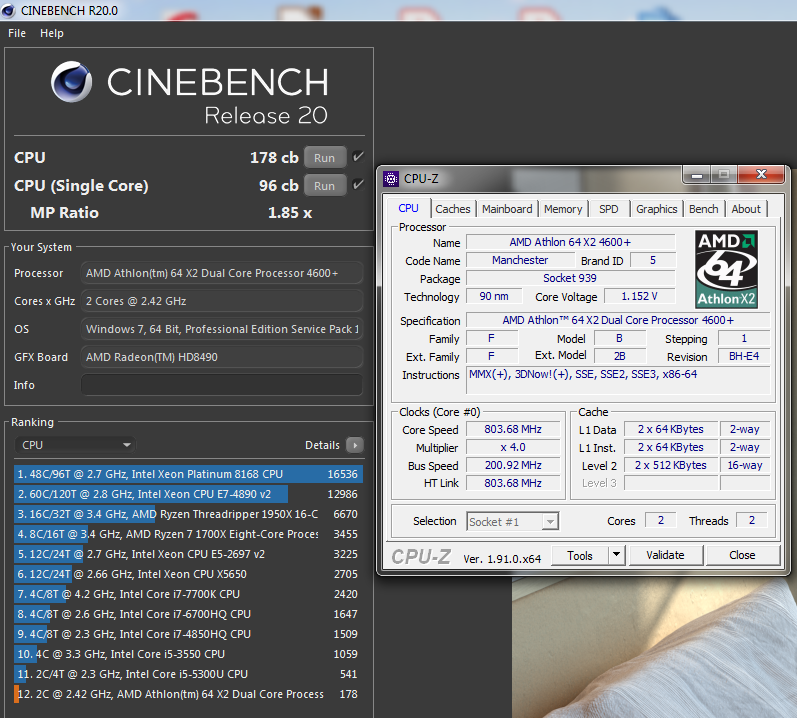Screen dimensions: 797x718
Task: Click the Code Name value Manchester
Action: coord(520,260)
